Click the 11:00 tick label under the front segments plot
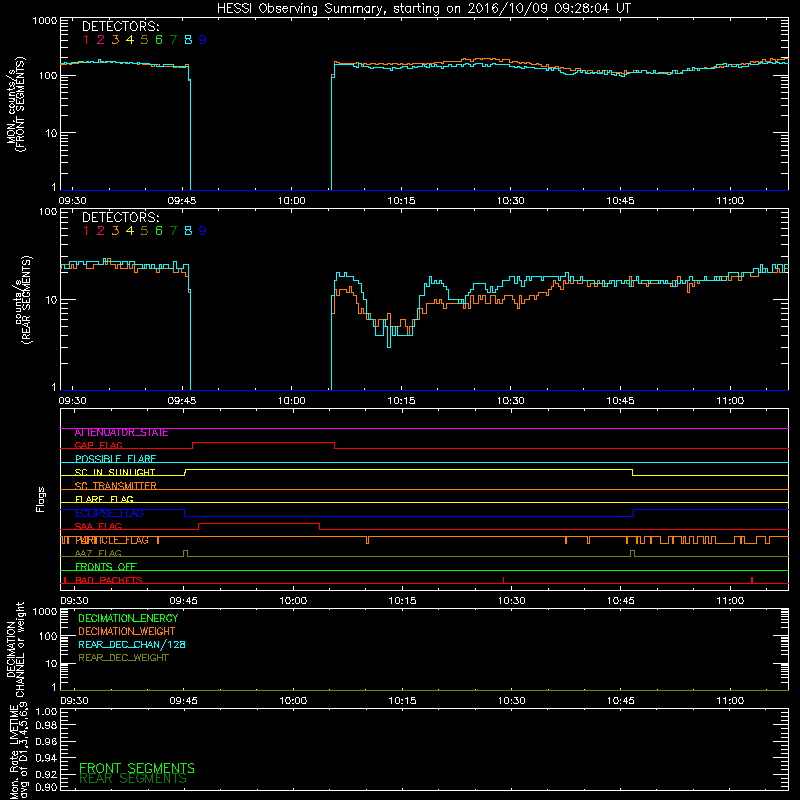Screen dimensions: 800x800 [730, 201]
